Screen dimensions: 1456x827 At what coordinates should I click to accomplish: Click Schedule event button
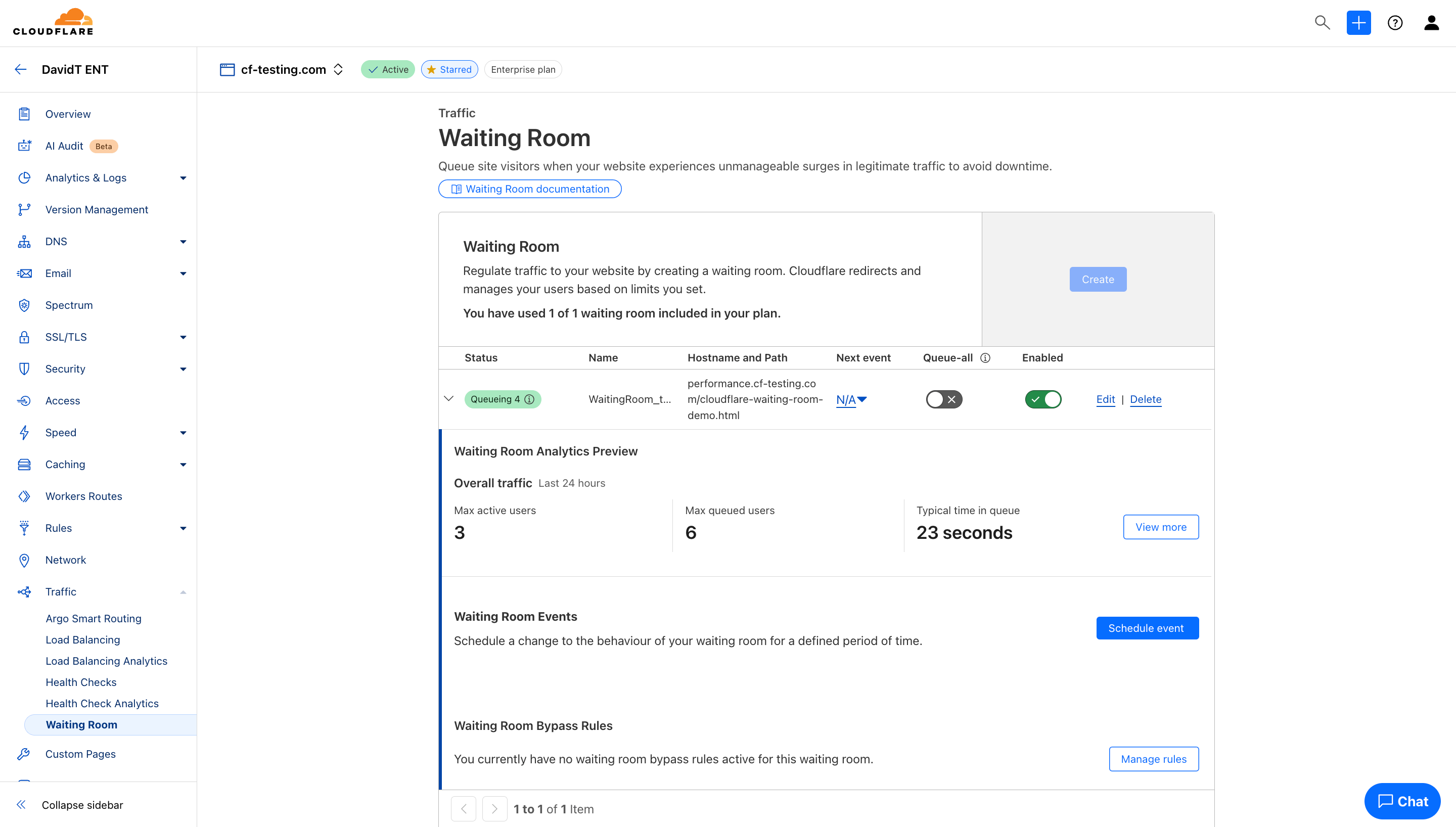(1146, 628)
